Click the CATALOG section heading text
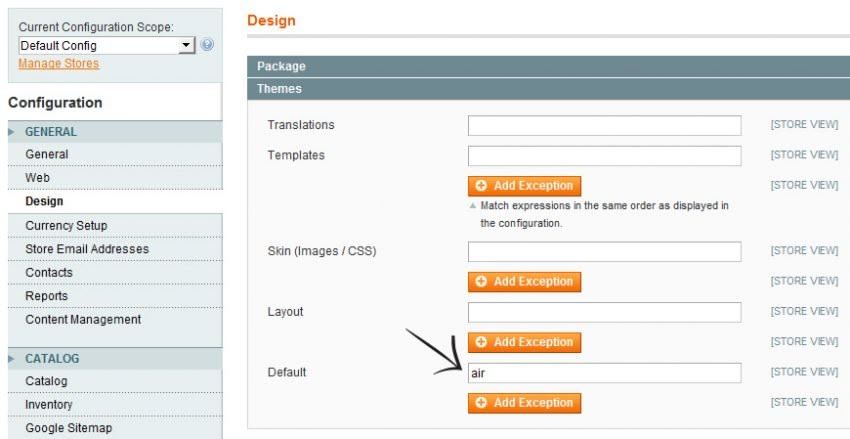Screen dimensions: 850x439 [x=52, y=358]
